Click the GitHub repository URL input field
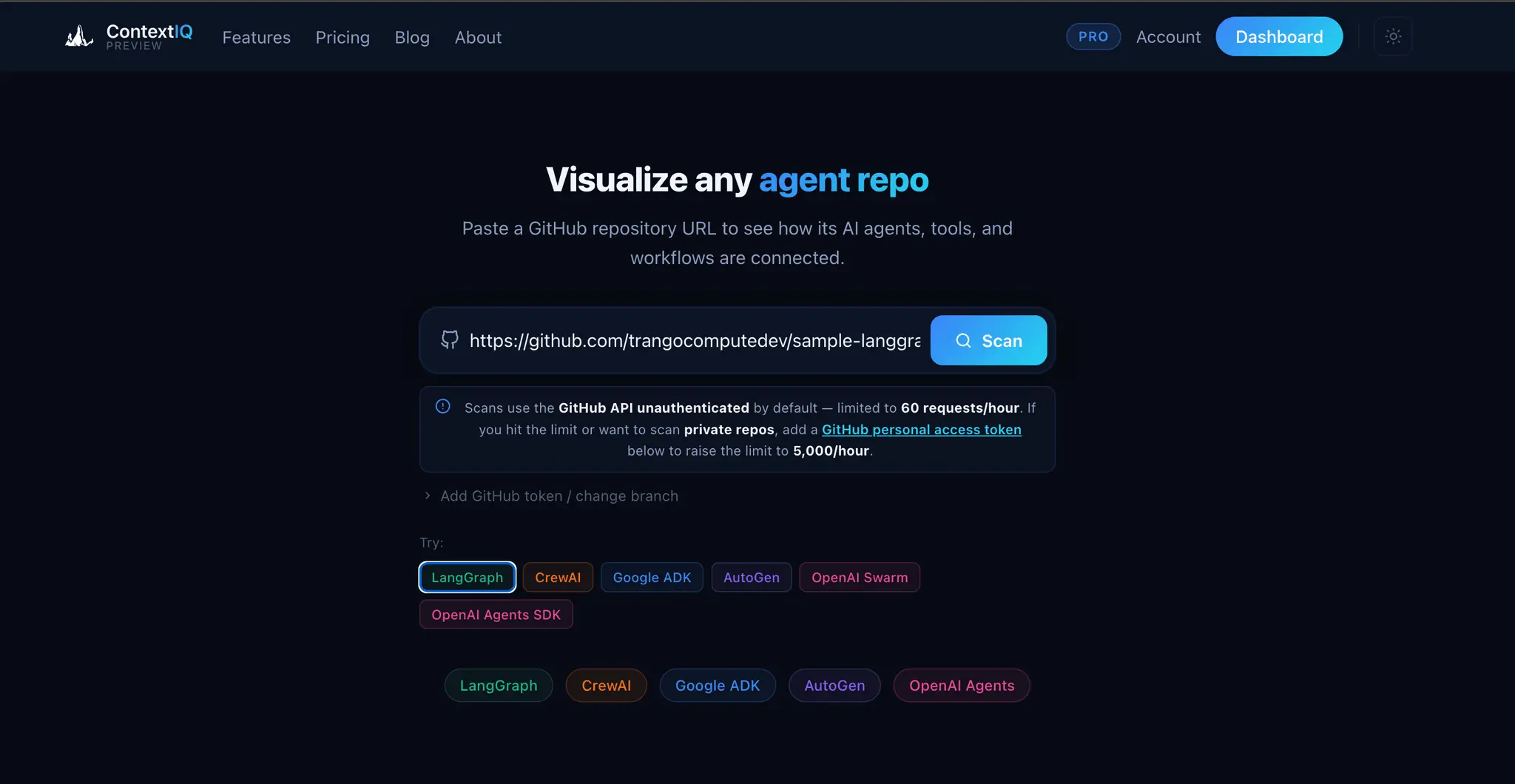The height and width of the screenshot is (784, 1515). click(695, 340)
